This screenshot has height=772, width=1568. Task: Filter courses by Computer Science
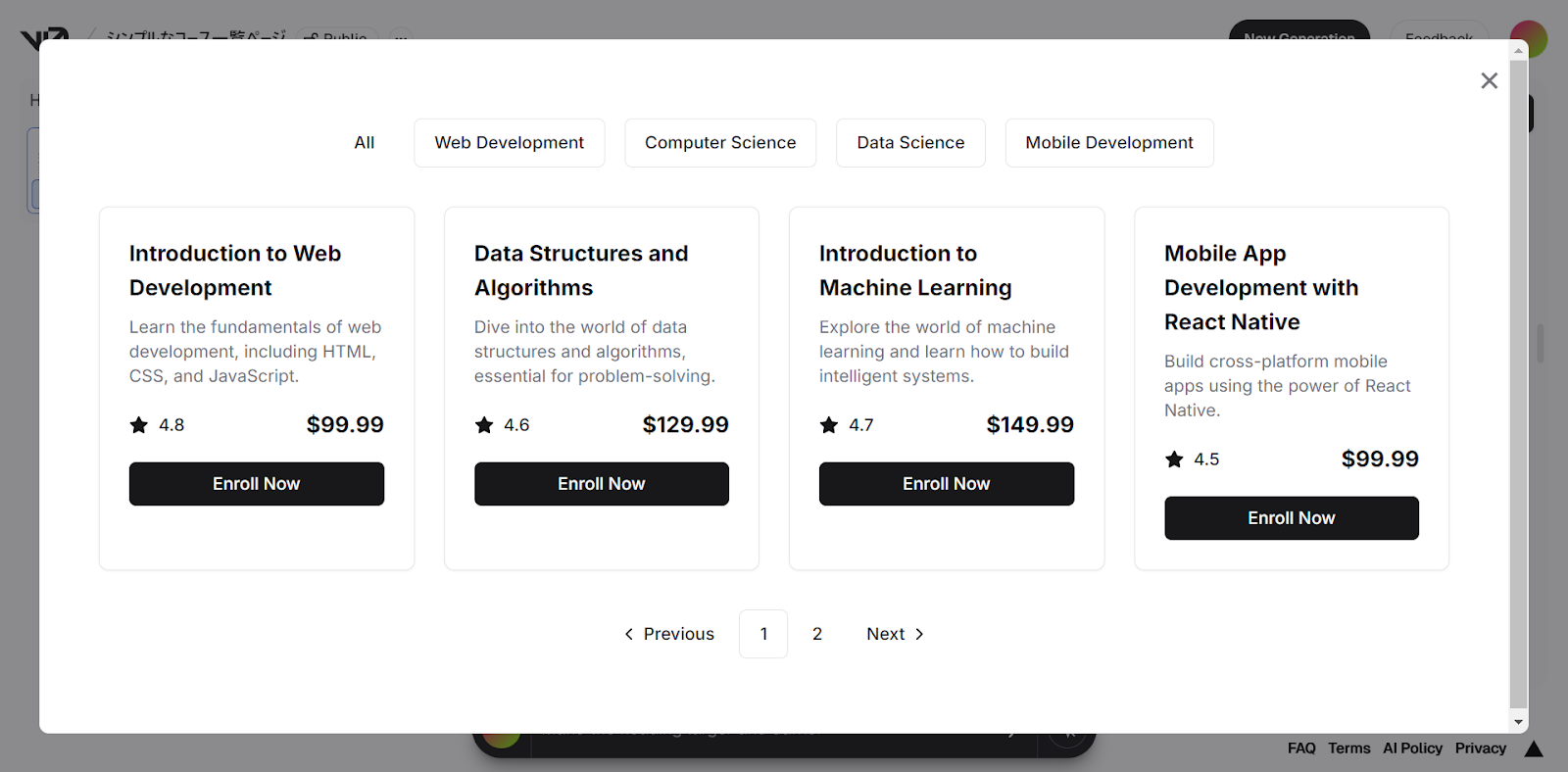tap(720, 143)
